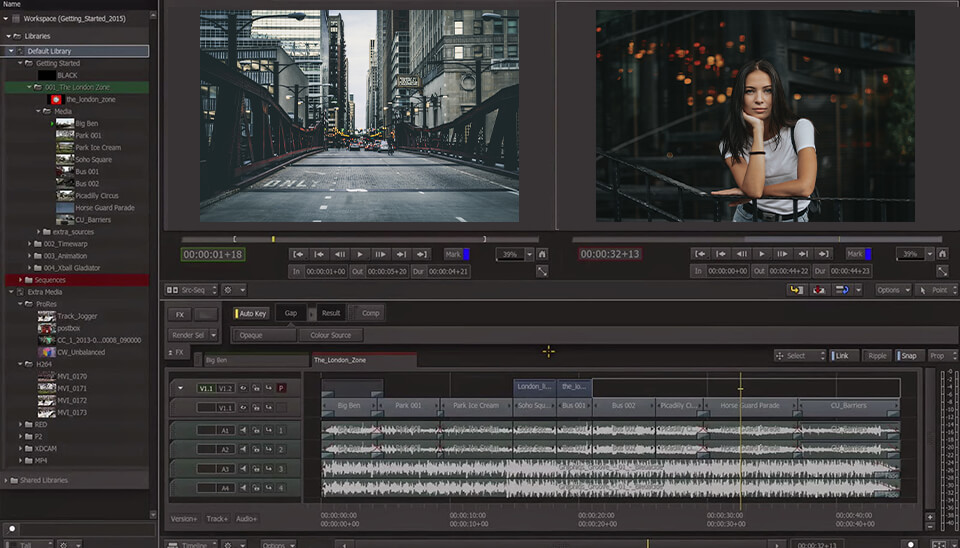Expand the Shared Libraries tree node
Image resolution: width=960 pixels, height=548 pixels.
click(x=8, y=480)
